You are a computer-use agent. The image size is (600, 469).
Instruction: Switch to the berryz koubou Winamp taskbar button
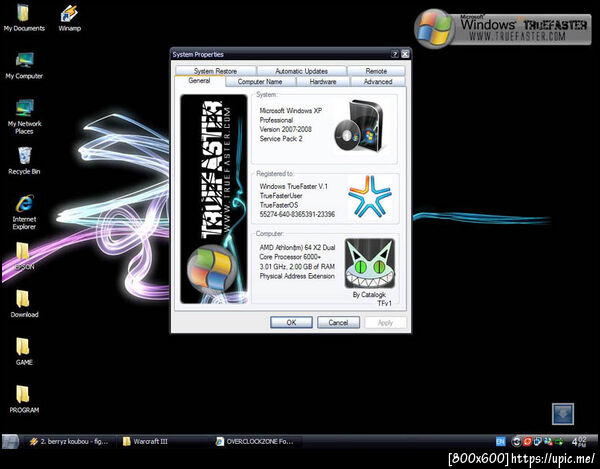click(x=70, y=441)
